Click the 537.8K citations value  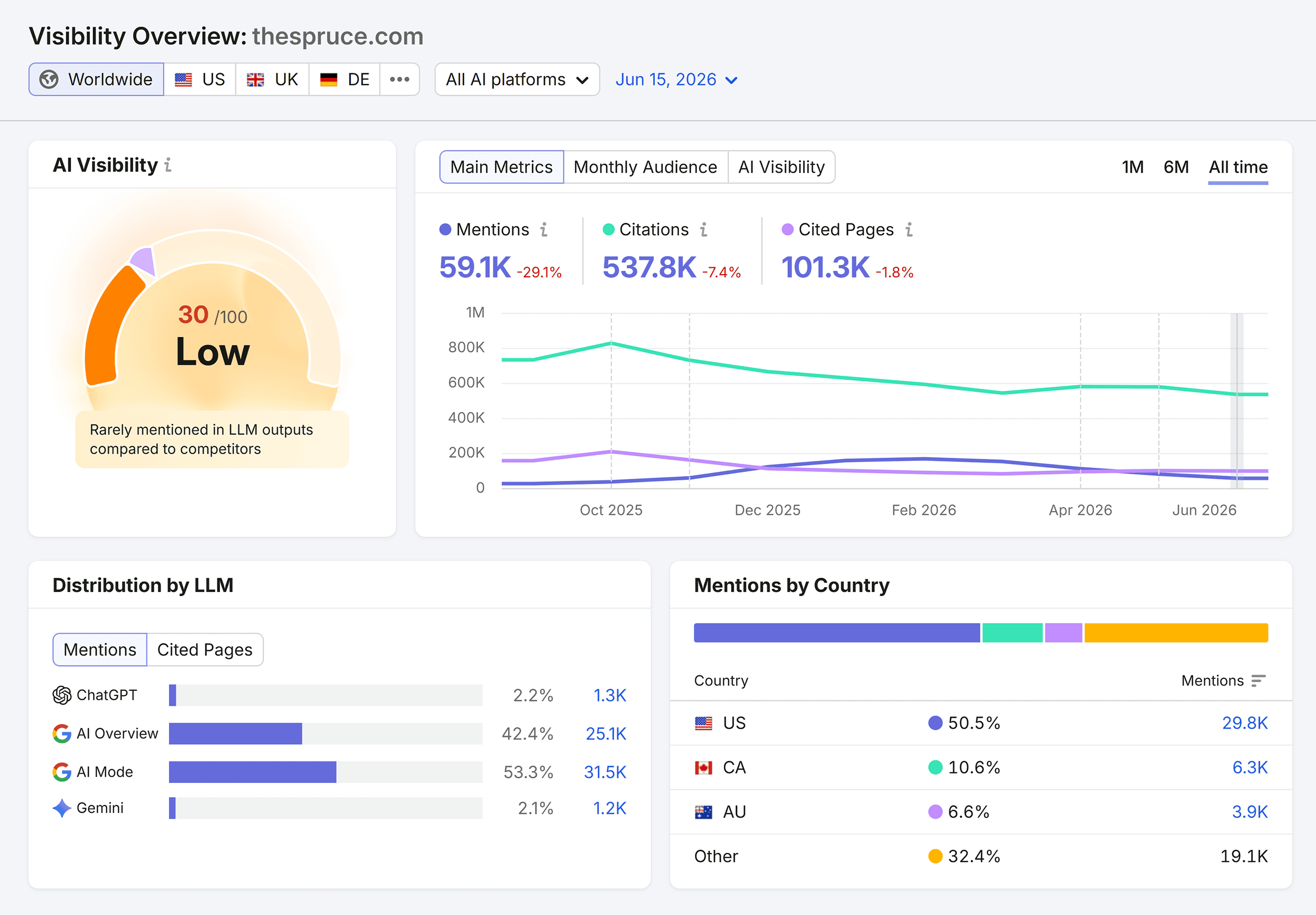[x=649, y=267]
